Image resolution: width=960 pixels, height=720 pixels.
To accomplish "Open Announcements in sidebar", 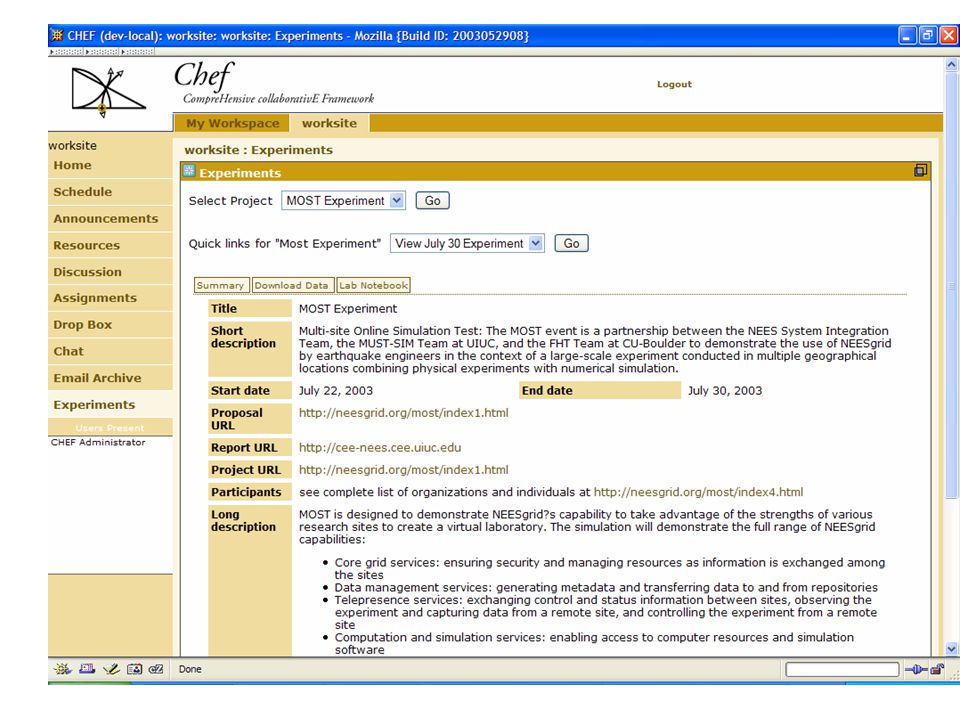I will tap(105, 219).
